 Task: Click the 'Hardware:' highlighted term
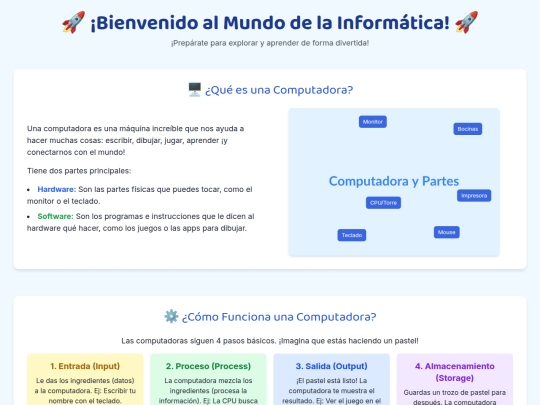click(56, 189)
